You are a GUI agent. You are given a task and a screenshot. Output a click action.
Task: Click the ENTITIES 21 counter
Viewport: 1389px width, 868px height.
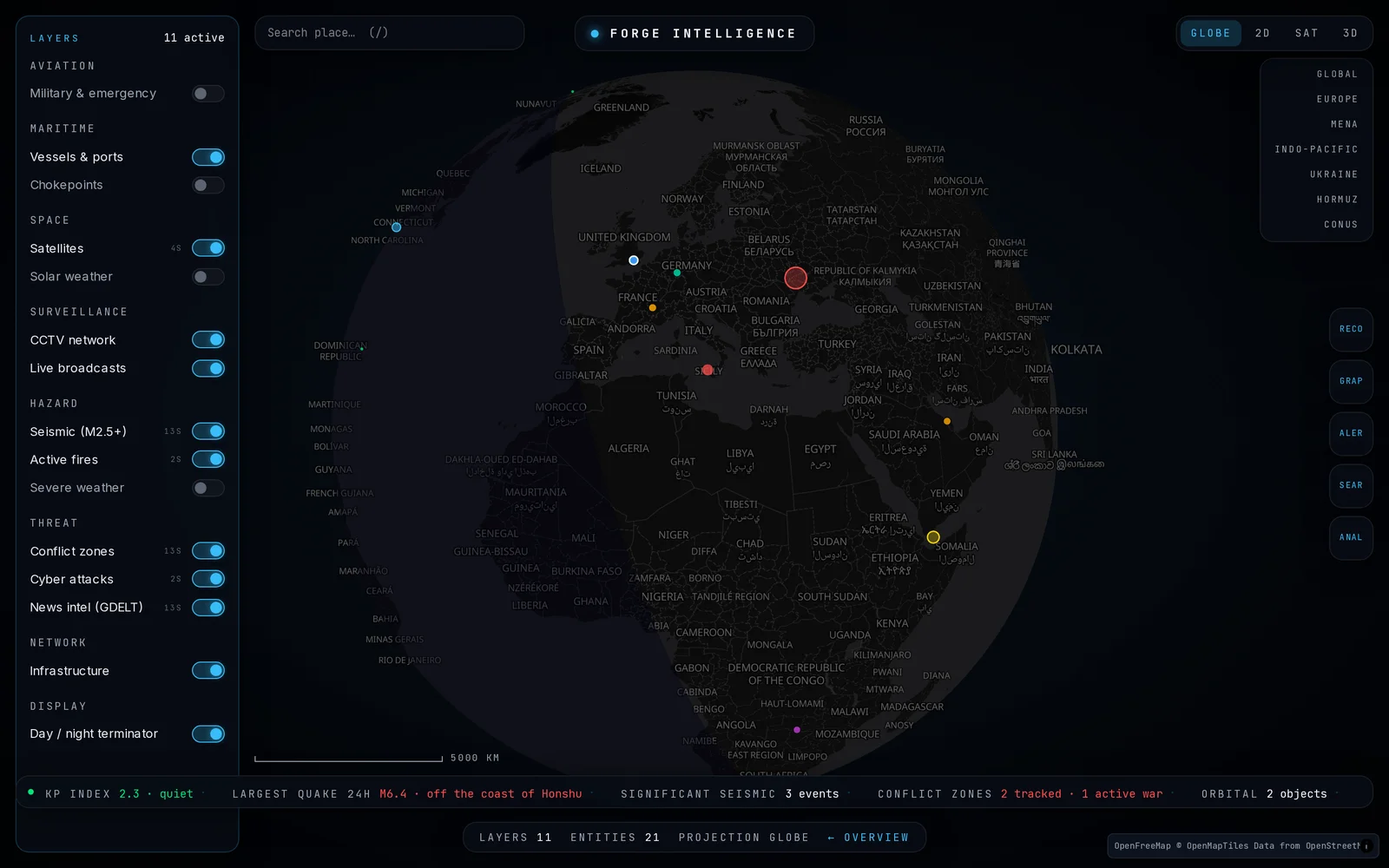click(615, 838)
